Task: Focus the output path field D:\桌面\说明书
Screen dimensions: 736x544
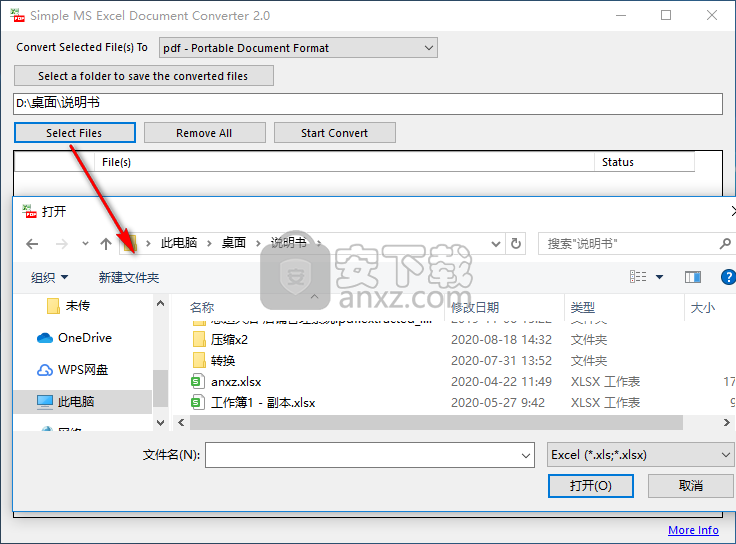Action: [368, 103]
